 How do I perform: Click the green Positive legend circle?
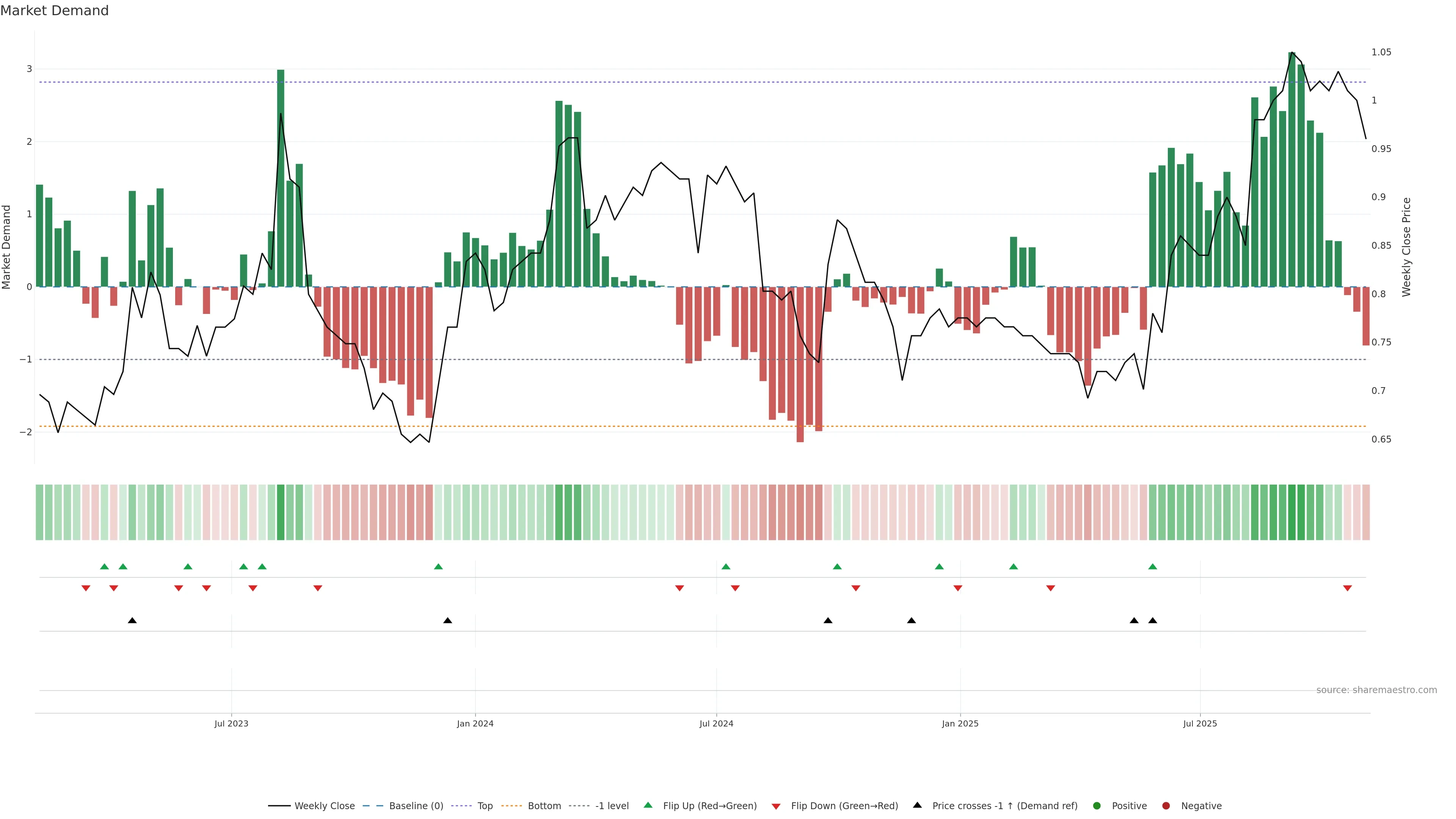click(1097, 805)
